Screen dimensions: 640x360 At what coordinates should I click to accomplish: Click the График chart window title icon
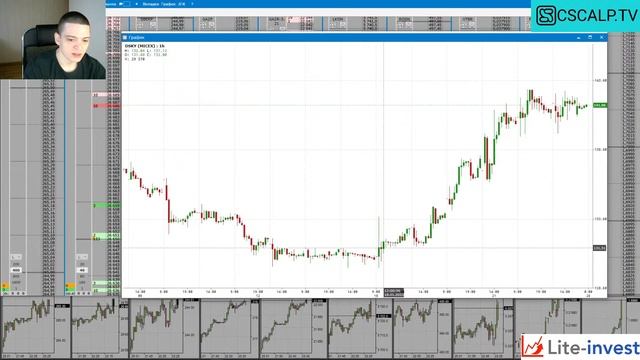(x=125, y=38)
